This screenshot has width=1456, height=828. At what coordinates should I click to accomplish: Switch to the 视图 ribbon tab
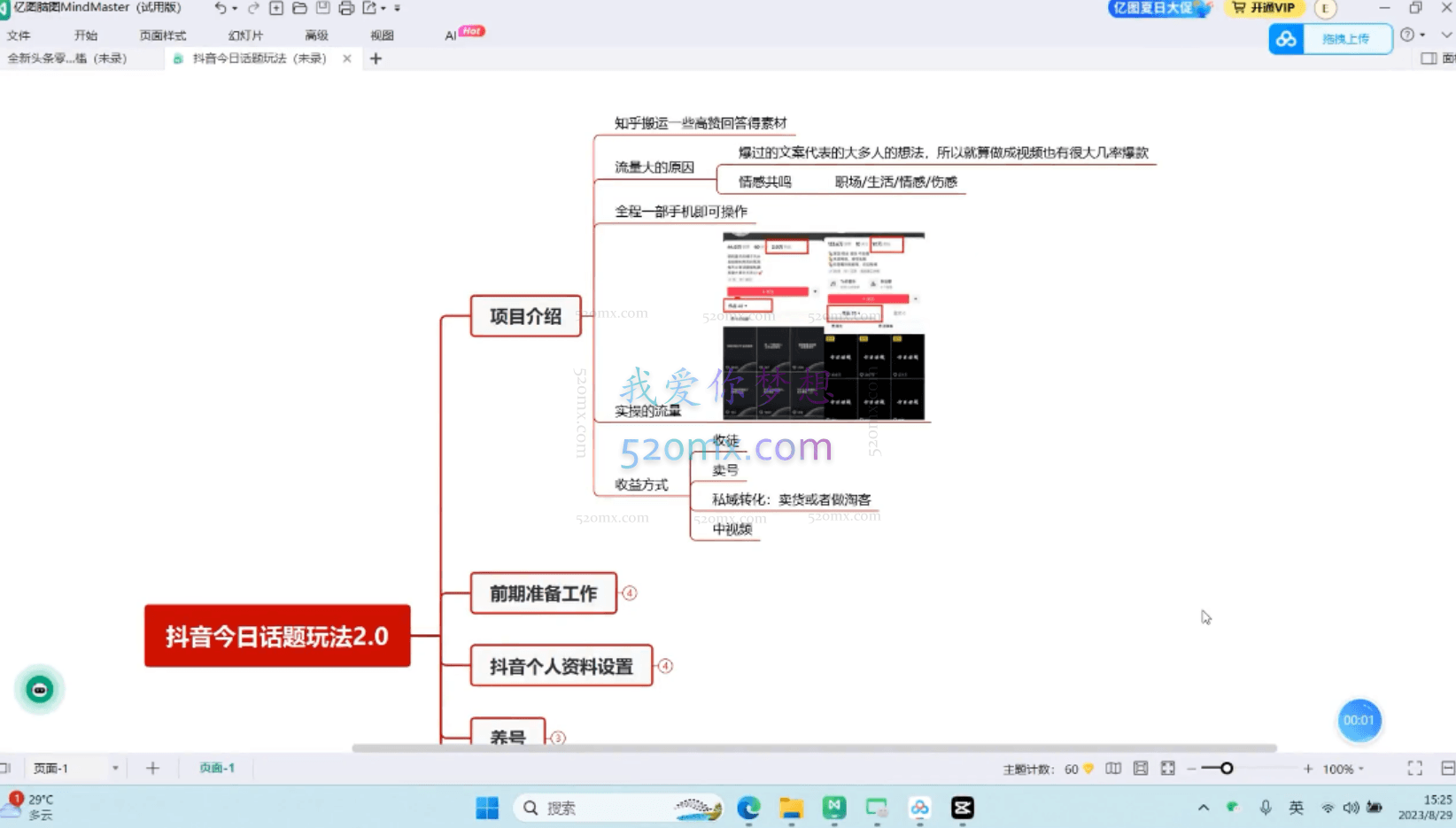pyautogui.click(x=382, y=35)
